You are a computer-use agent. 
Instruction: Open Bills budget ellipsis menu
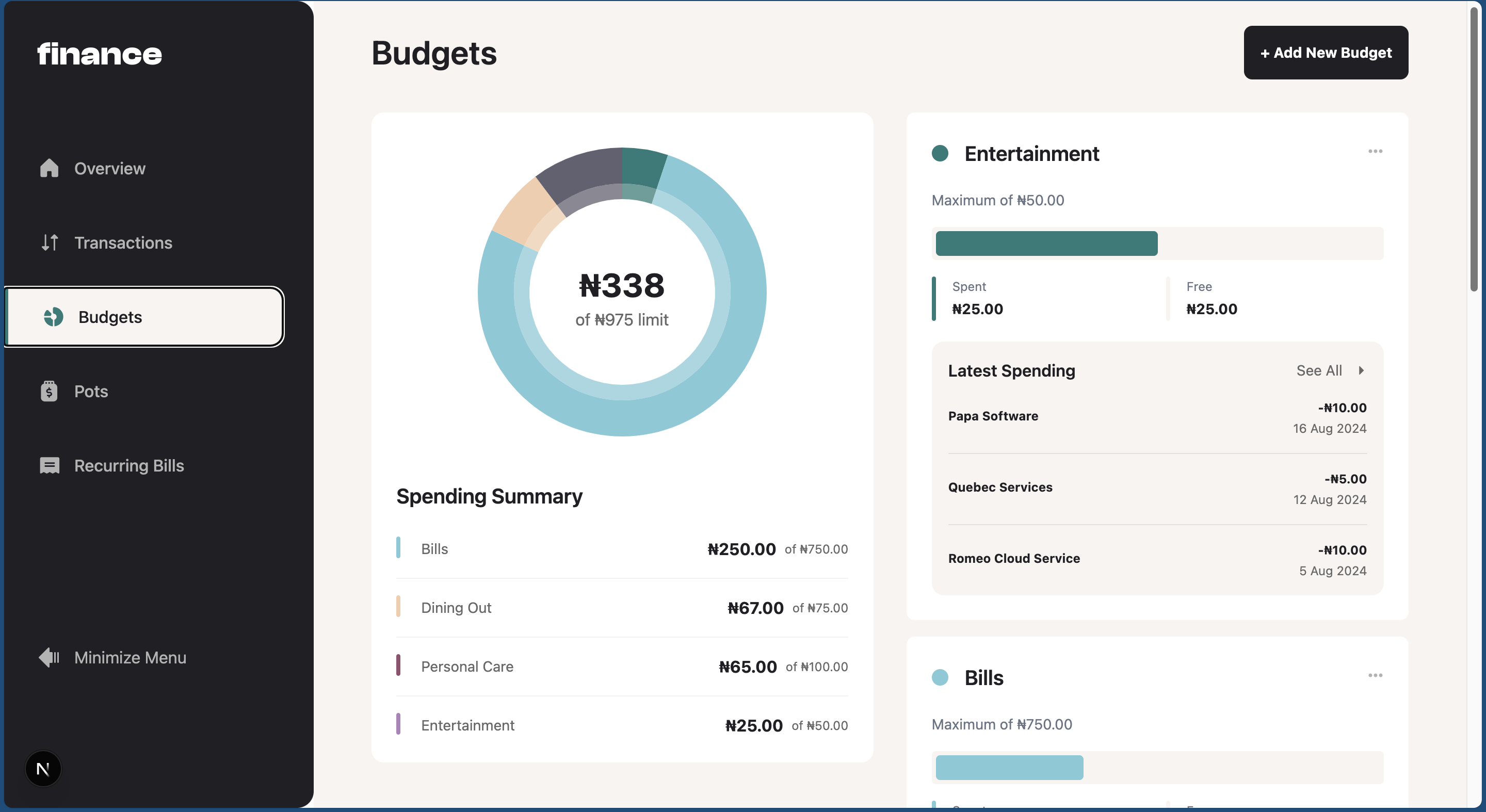[1375, 675]
